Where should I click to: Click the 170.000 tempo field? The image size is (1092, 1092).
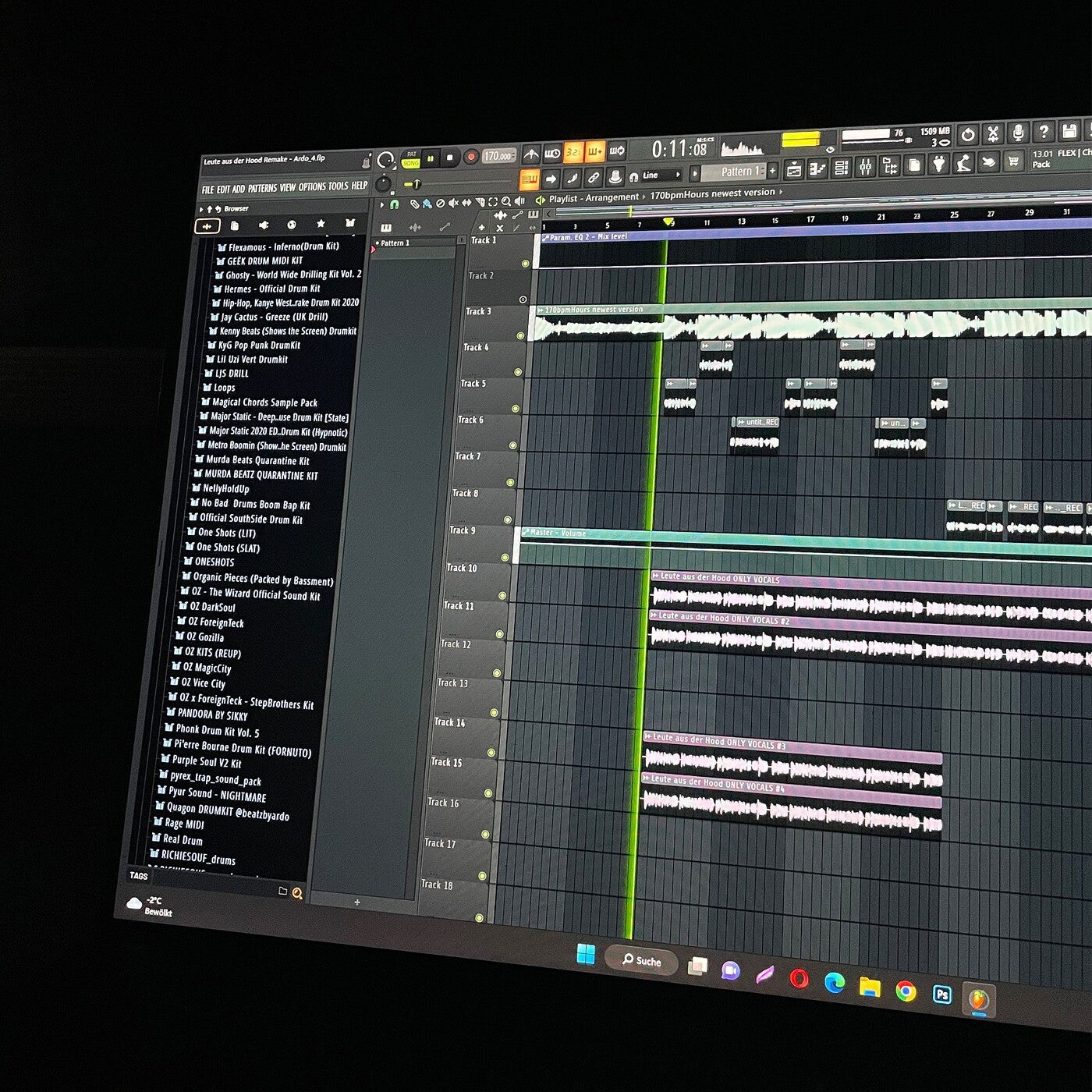[x=498, y=156]
